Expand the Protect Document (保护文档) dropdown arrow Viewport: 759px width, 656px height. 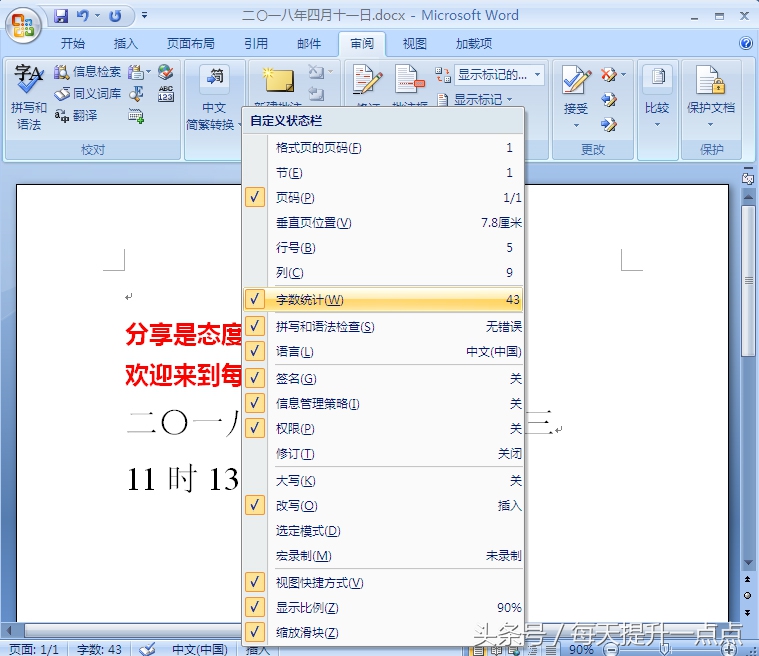(x=710, y=125)
